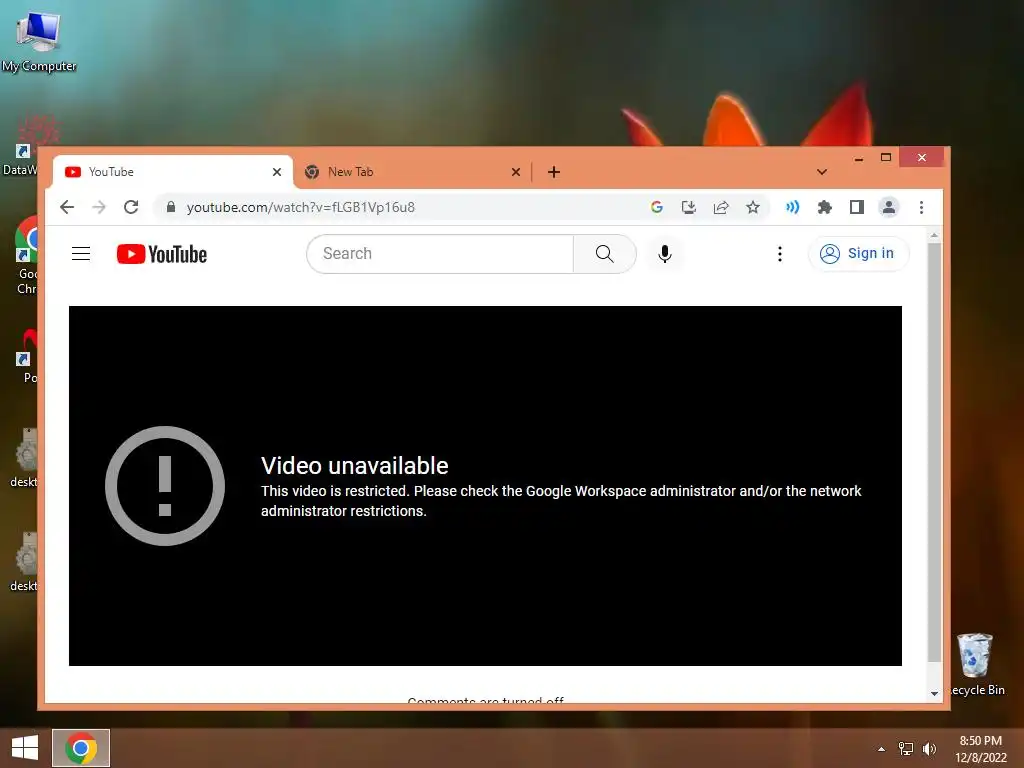Image resolution: width=1024 pixels, height=768 pixels.
Task: Expand the tab search chevron
Action: coord(822,172)
